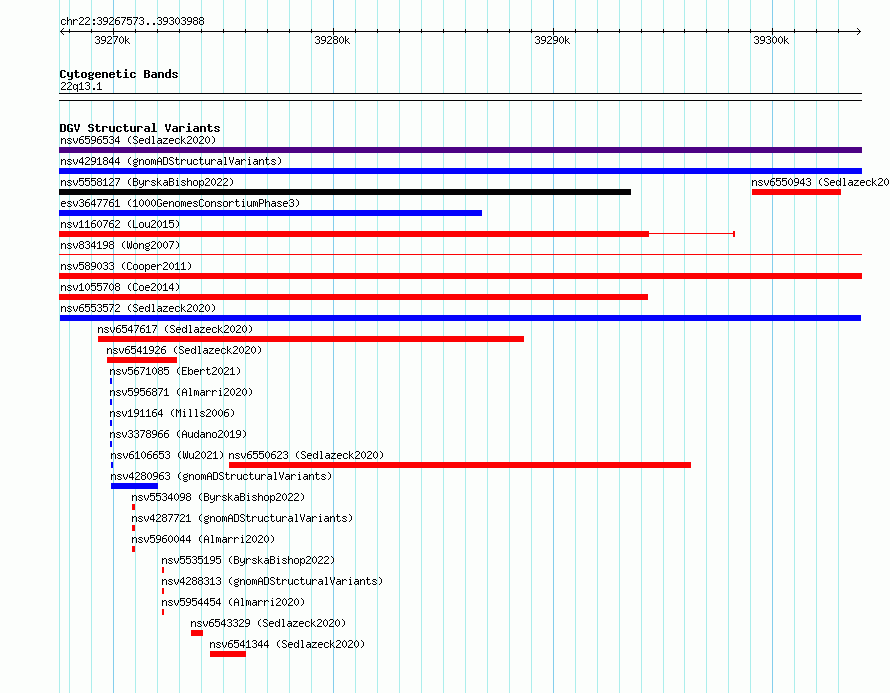Image resolution: width=890 pixels, height=693 pixels.
Task: Click the blue esv3647761 variant bar
Action: coord(270,213)
